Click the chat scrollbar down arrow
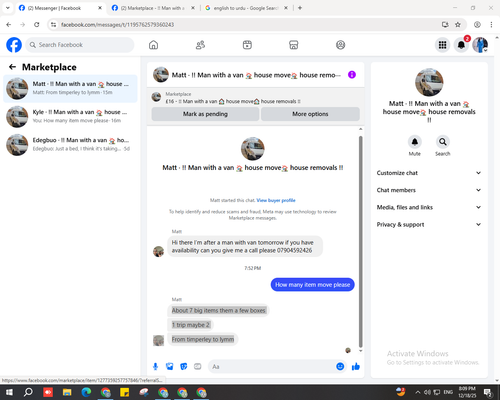Viewport: 500px width, 400px height. pos(360,351)
